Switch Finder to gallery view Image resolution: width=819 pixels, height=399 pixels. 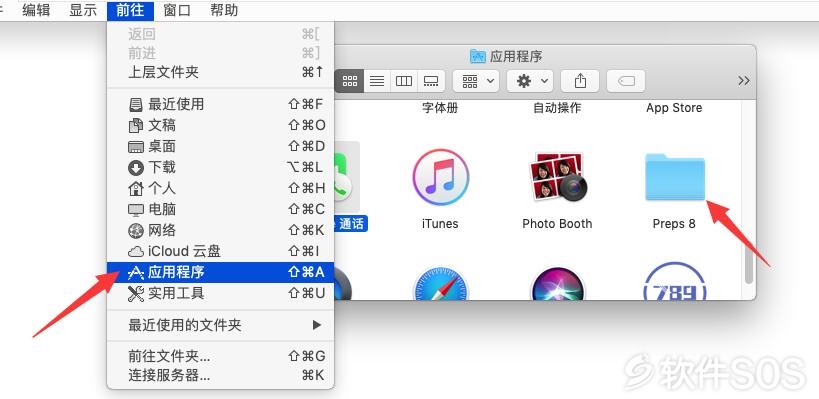431,81
